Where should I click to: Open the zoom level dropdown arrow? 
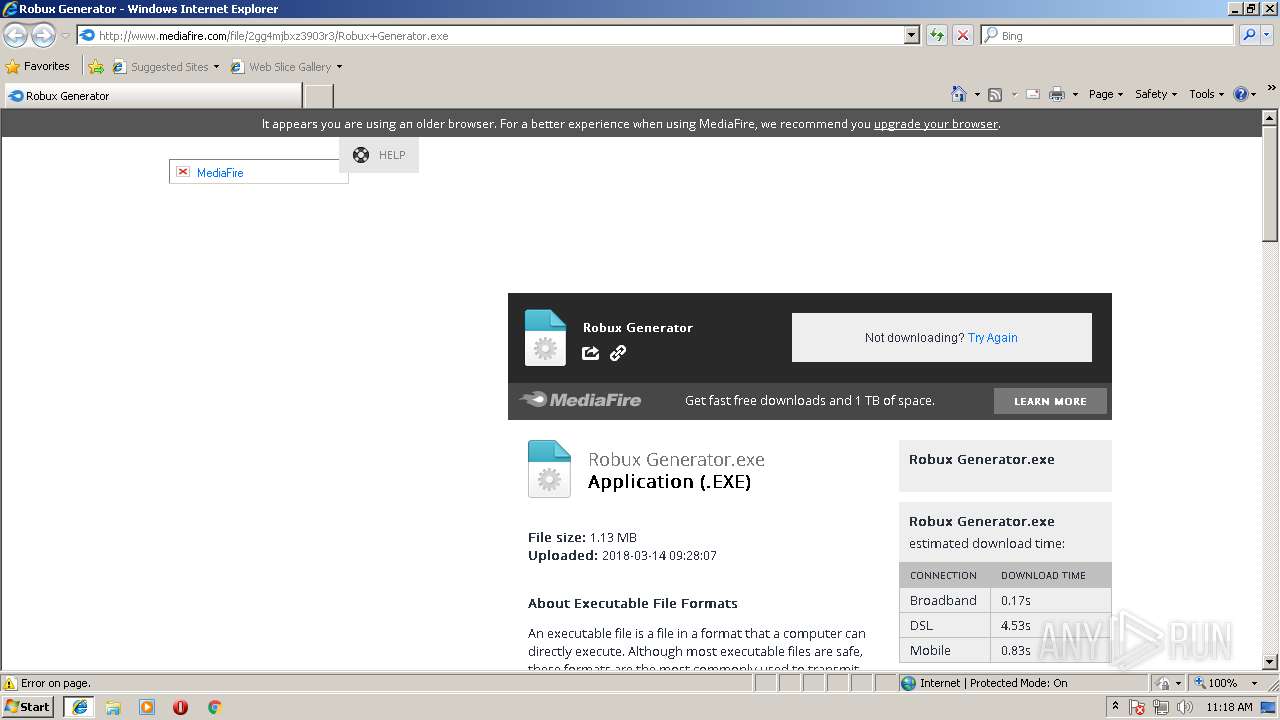(x=1254, y=683)
